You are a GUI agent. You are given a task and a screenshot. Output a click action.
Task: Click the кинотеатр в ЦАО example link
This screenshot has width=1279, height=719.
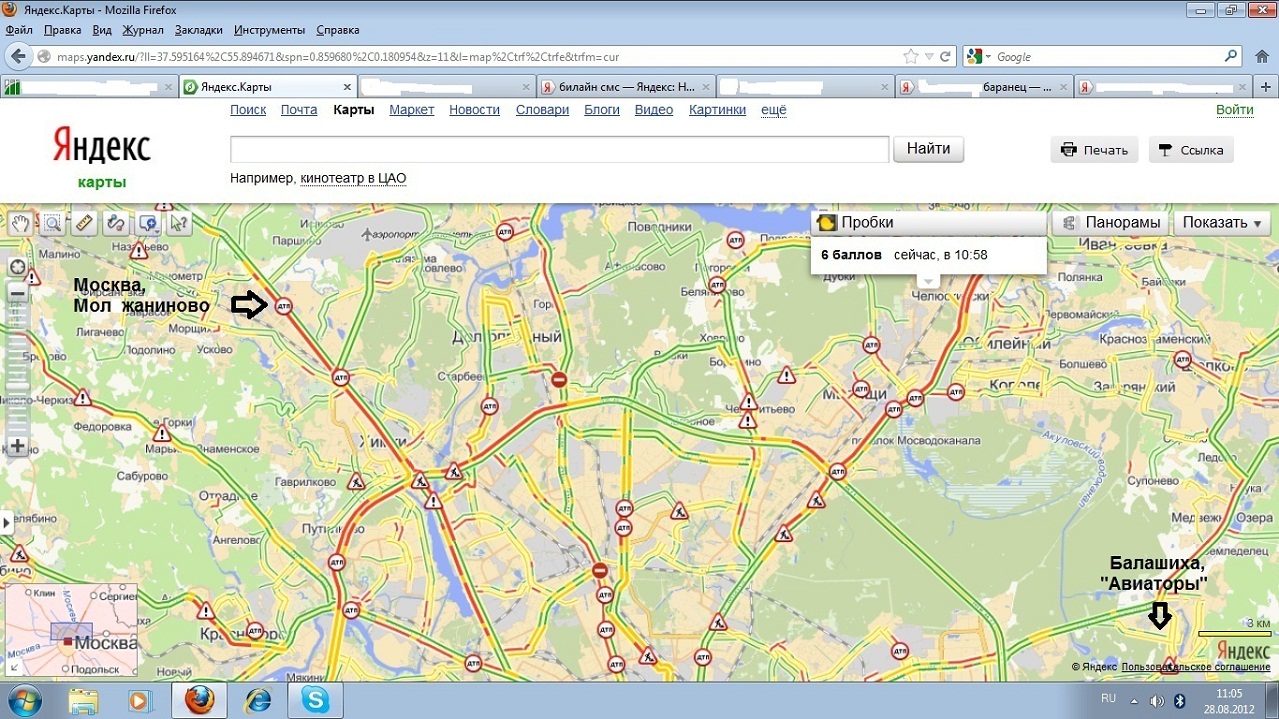click(353, 178)
